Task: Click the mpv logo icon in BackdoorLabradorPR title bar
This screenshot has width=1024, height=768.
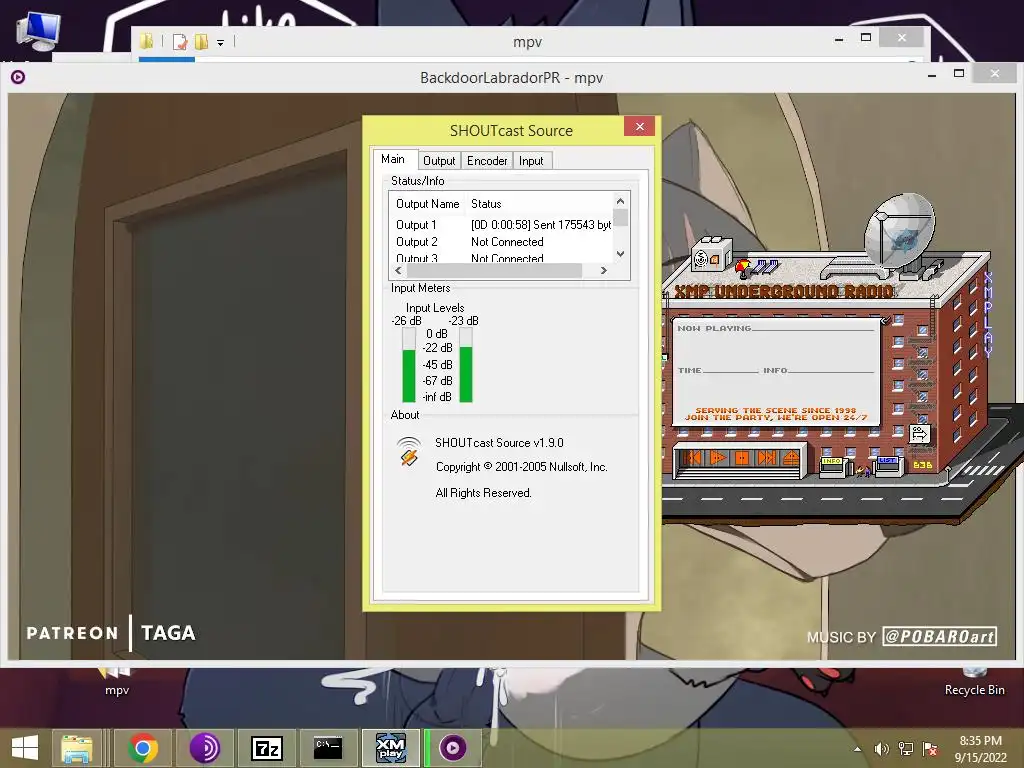Action: (18, 77)
